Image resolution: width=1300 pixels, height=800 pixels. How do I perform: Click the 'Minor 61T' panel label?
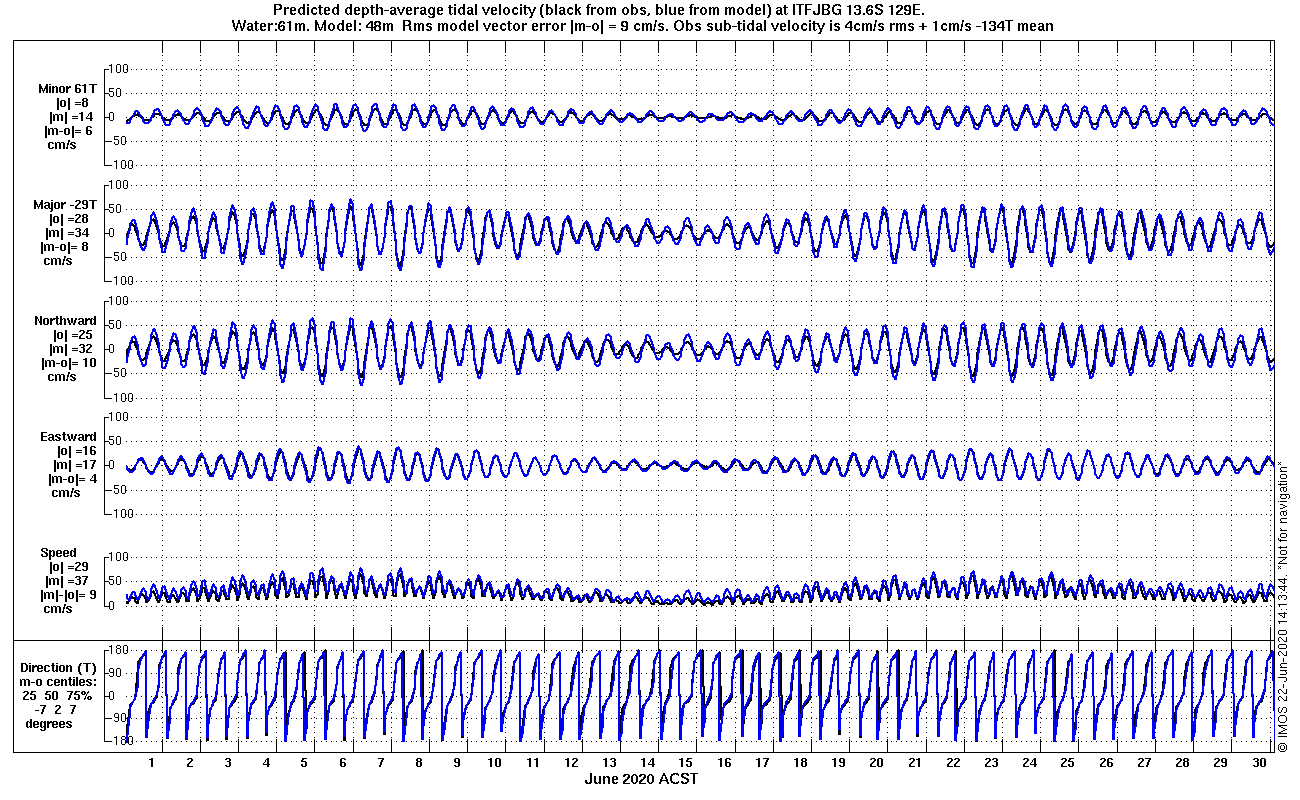(67, 89)
